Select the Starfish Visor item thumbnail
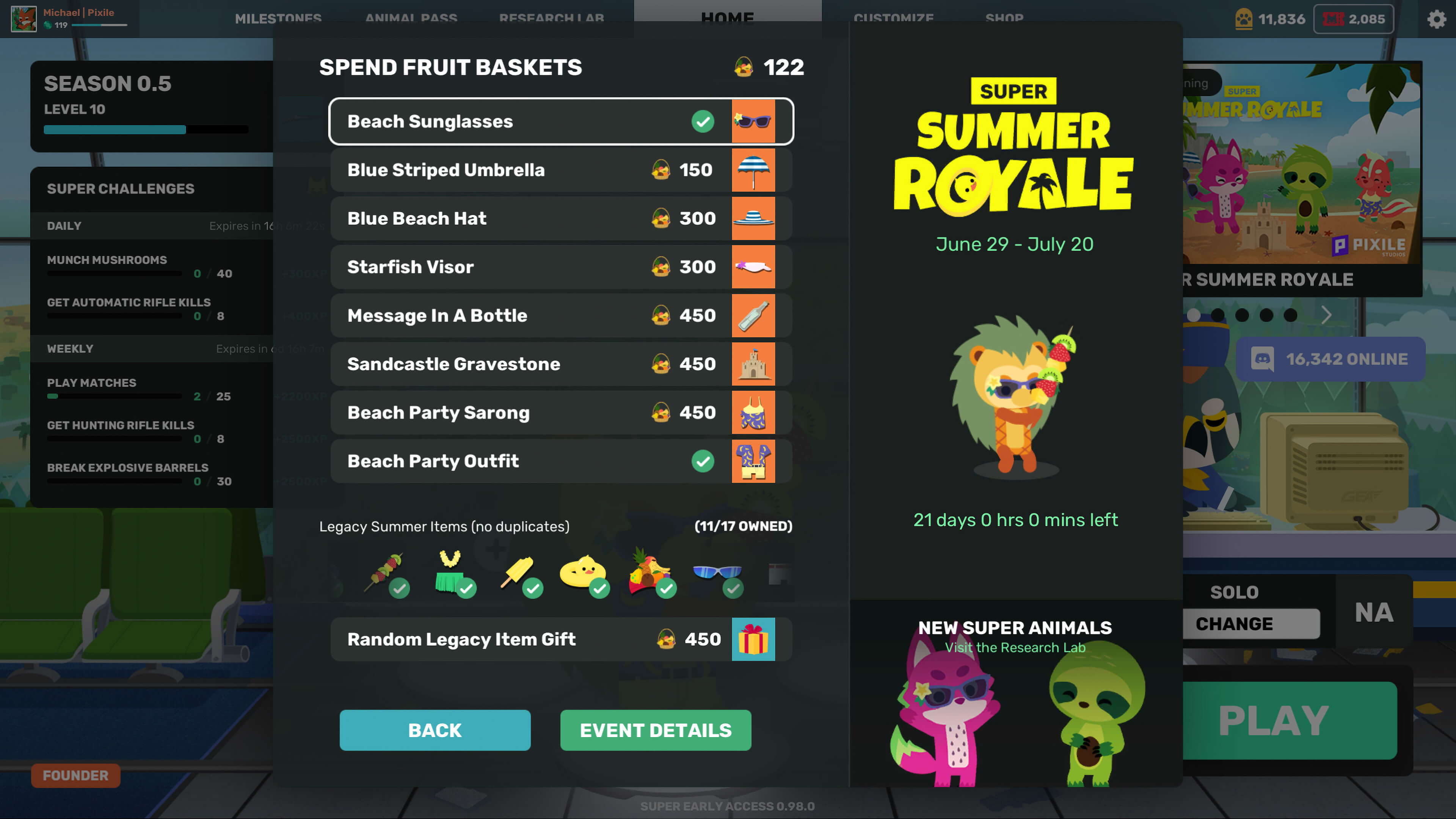The width and height of the screenshot is (1456, 819). click(753, 267)
